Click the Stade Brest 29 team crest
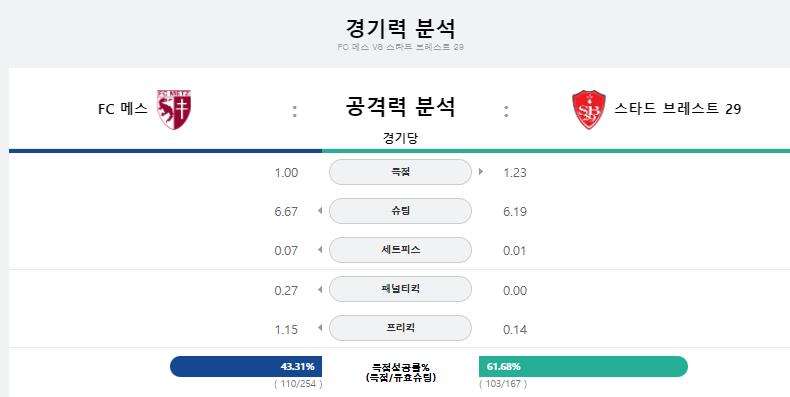 (x=588, y=110)
